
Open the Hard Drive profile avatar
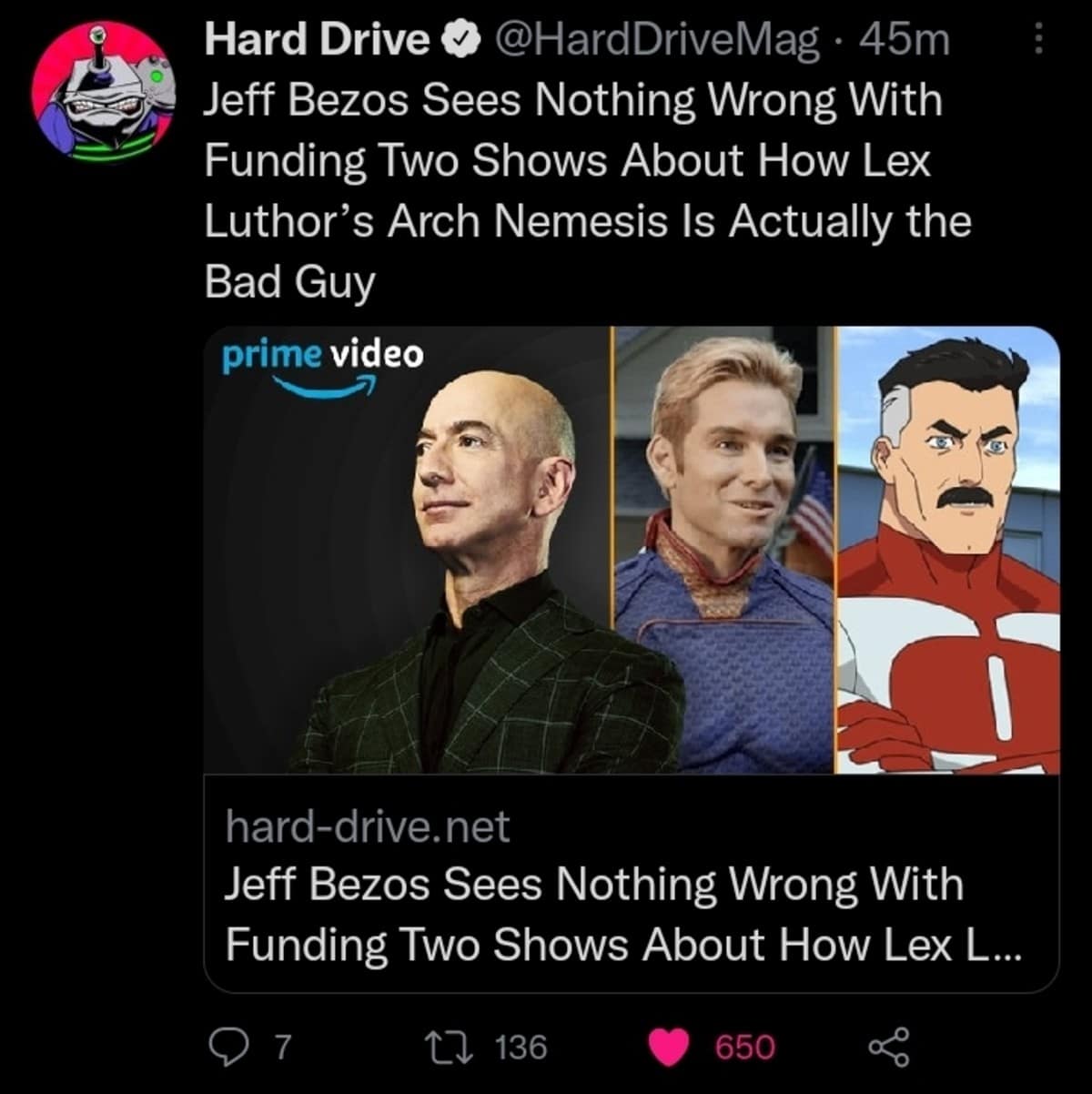point(102,93)
